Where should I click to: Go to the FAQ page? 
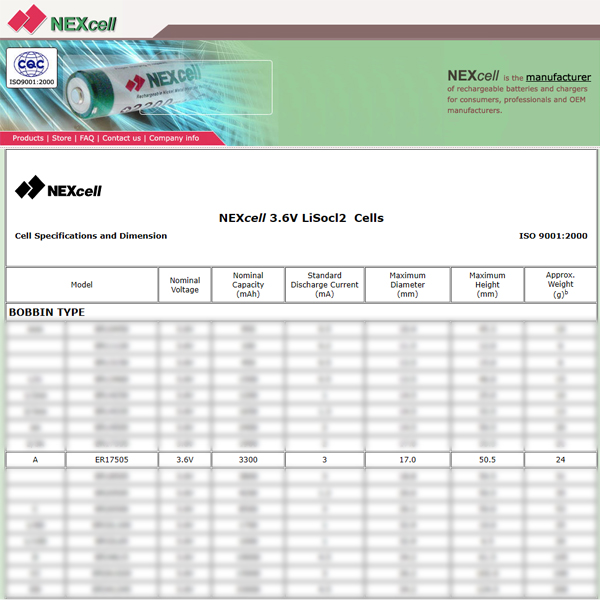click(x=87, y=138)
